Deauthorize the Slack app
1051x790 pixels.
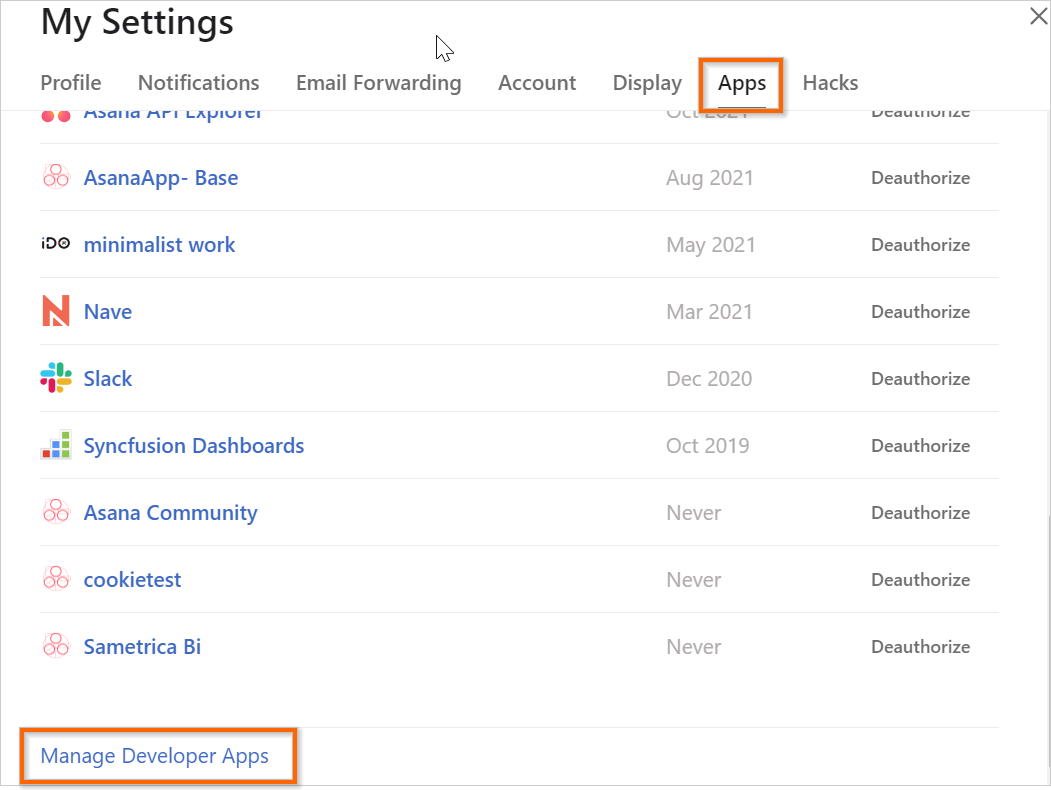click(920, 379)
